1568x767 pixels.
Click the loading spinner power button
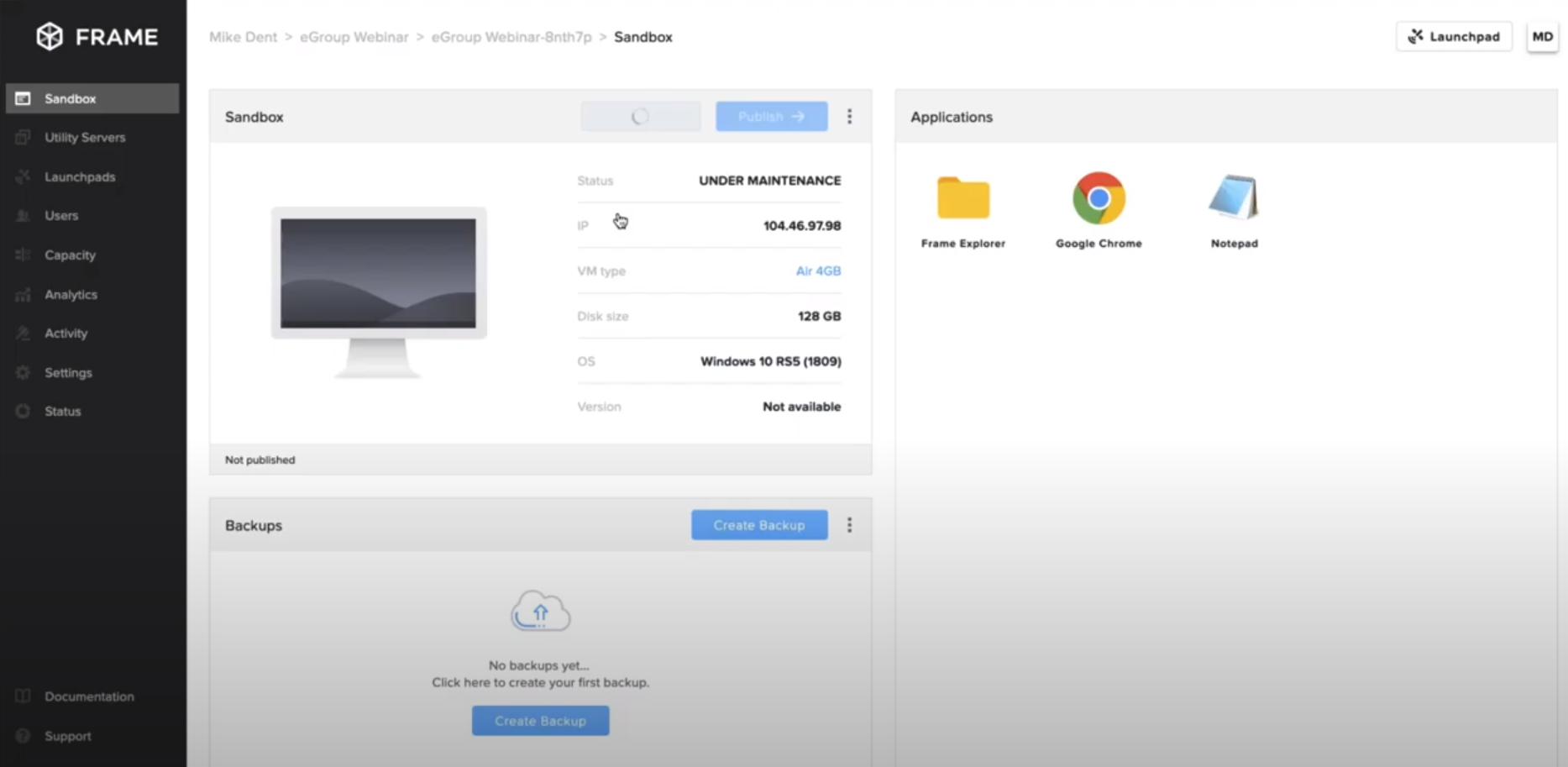point(640,117)
